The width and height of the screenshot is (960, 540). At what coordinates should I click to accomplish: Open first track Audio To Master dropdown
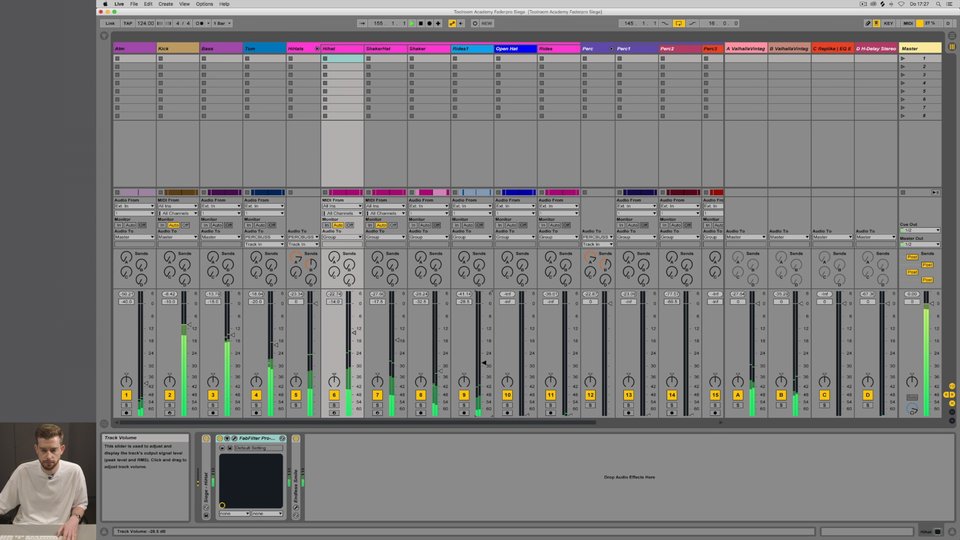pos(135,237)
